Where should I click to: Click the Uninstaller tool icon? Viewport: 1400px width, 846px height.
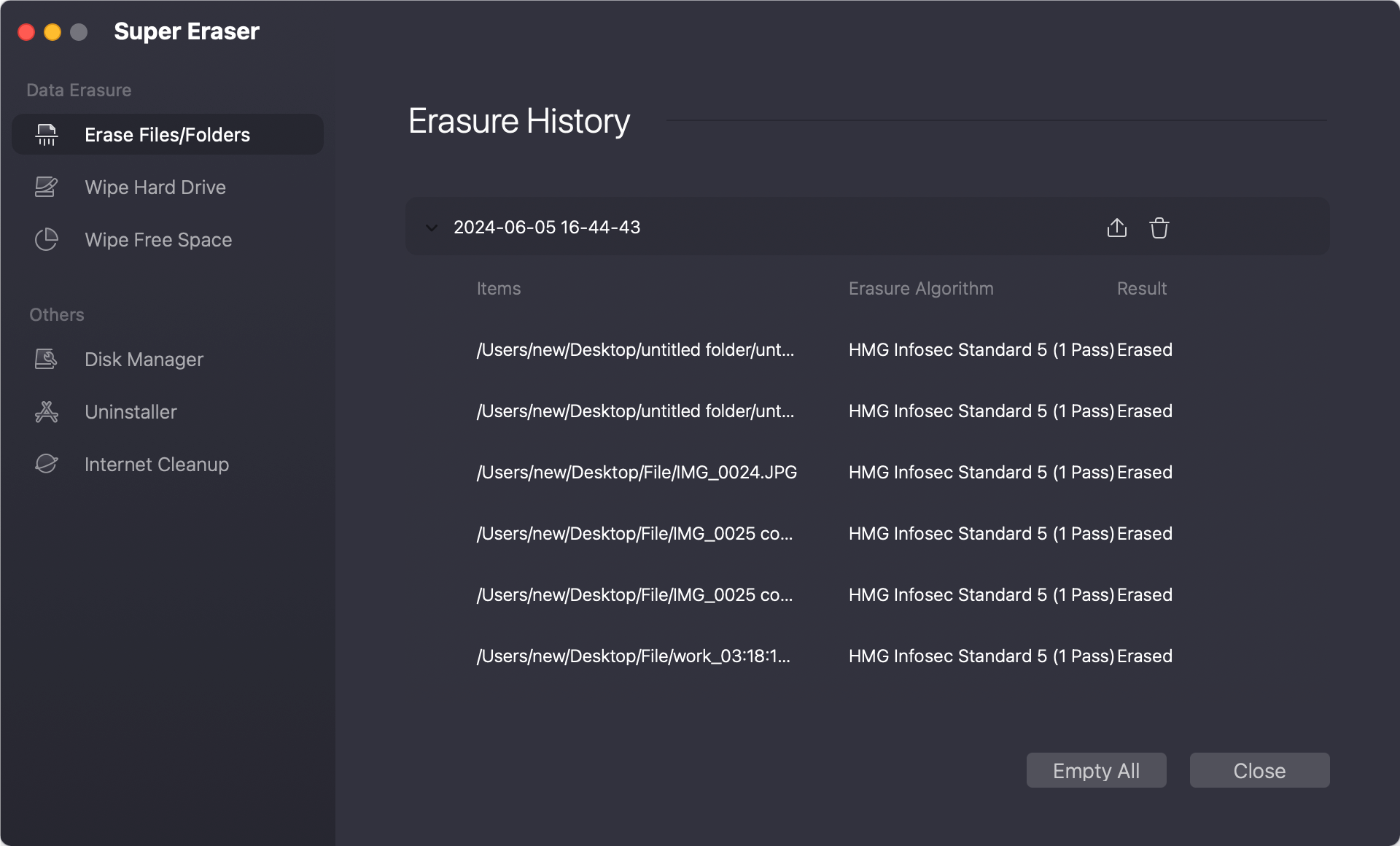click(x=45, y=411)
